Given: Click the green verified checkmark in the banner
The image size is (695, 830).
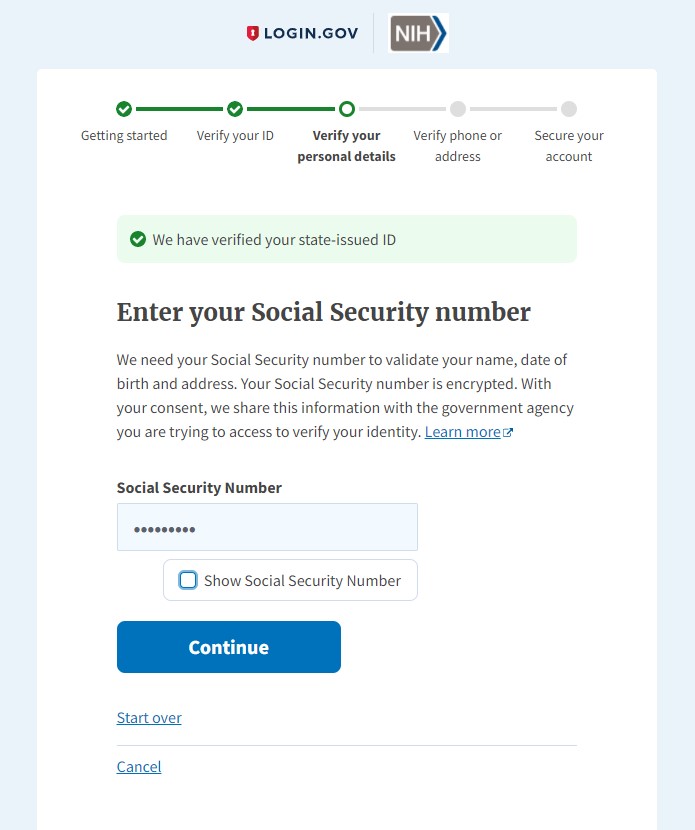Looking at the screenshot, I should point(138,239).
